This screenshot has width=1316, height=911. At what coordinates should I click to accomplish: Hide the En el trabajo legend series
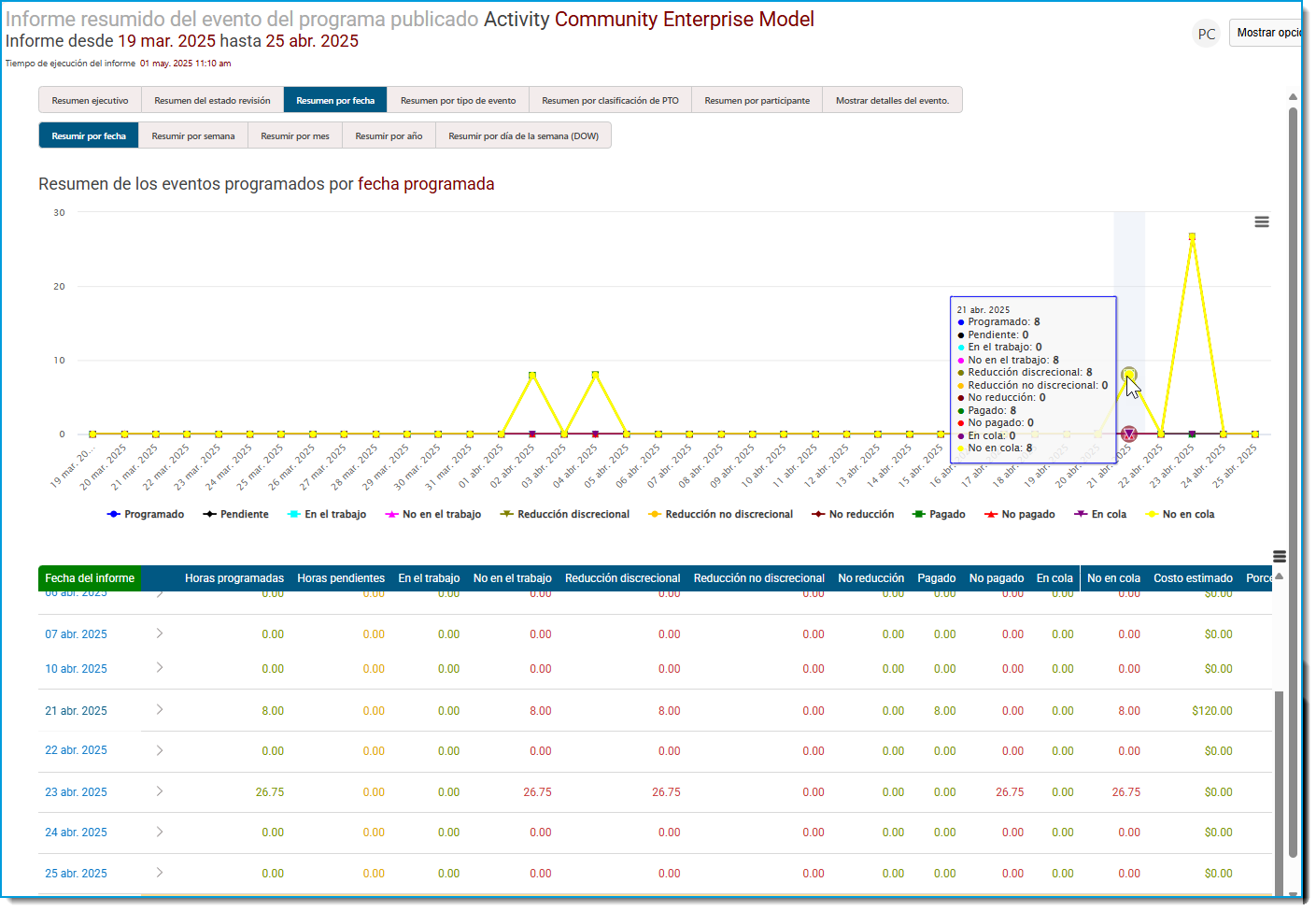pyautogui.click(x=327, y=515)
